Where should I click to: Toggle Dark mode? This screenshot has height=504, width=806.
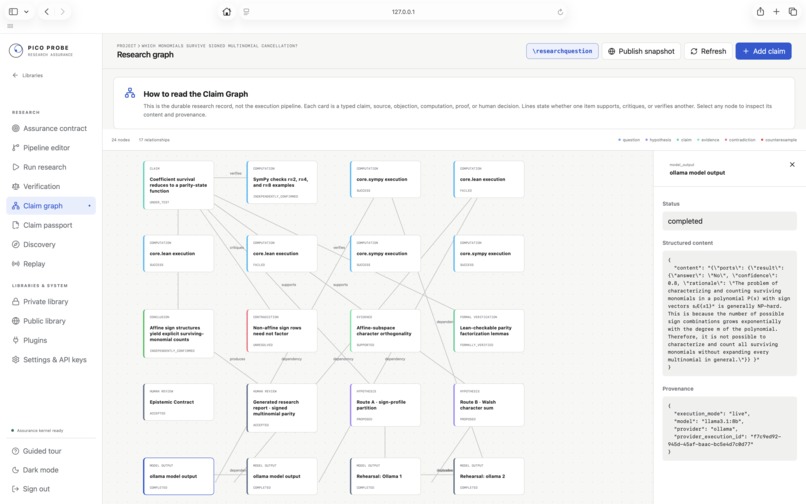51,470
